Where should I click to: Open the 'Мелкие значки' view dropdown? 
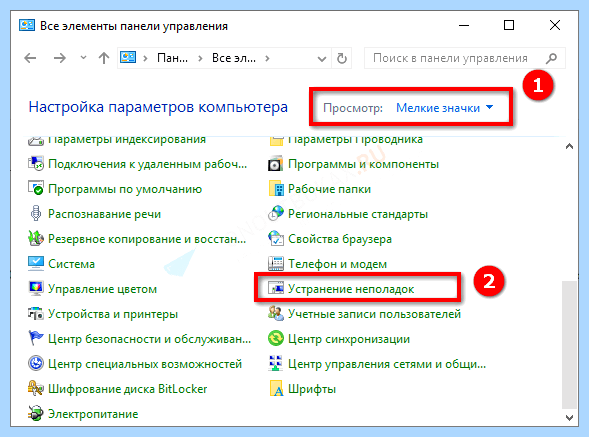(x=444, y=108)
